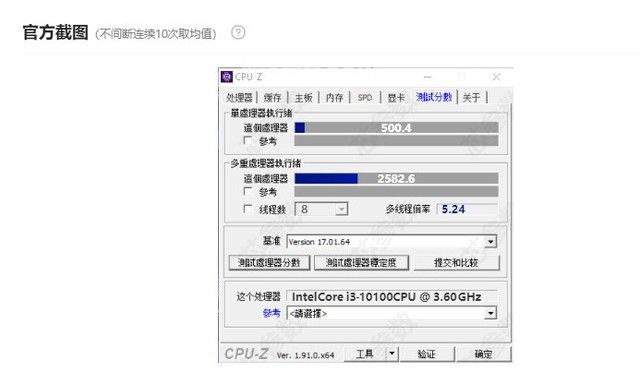Click the empty multi-thread reference bar
This screenshot has width=640, height=384.
pos(396,191)
